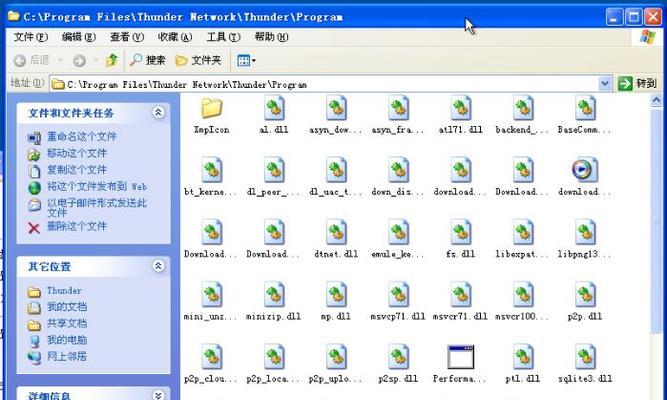Expand the address bar dropdown
667x400 pixels.
click(604, 84)
